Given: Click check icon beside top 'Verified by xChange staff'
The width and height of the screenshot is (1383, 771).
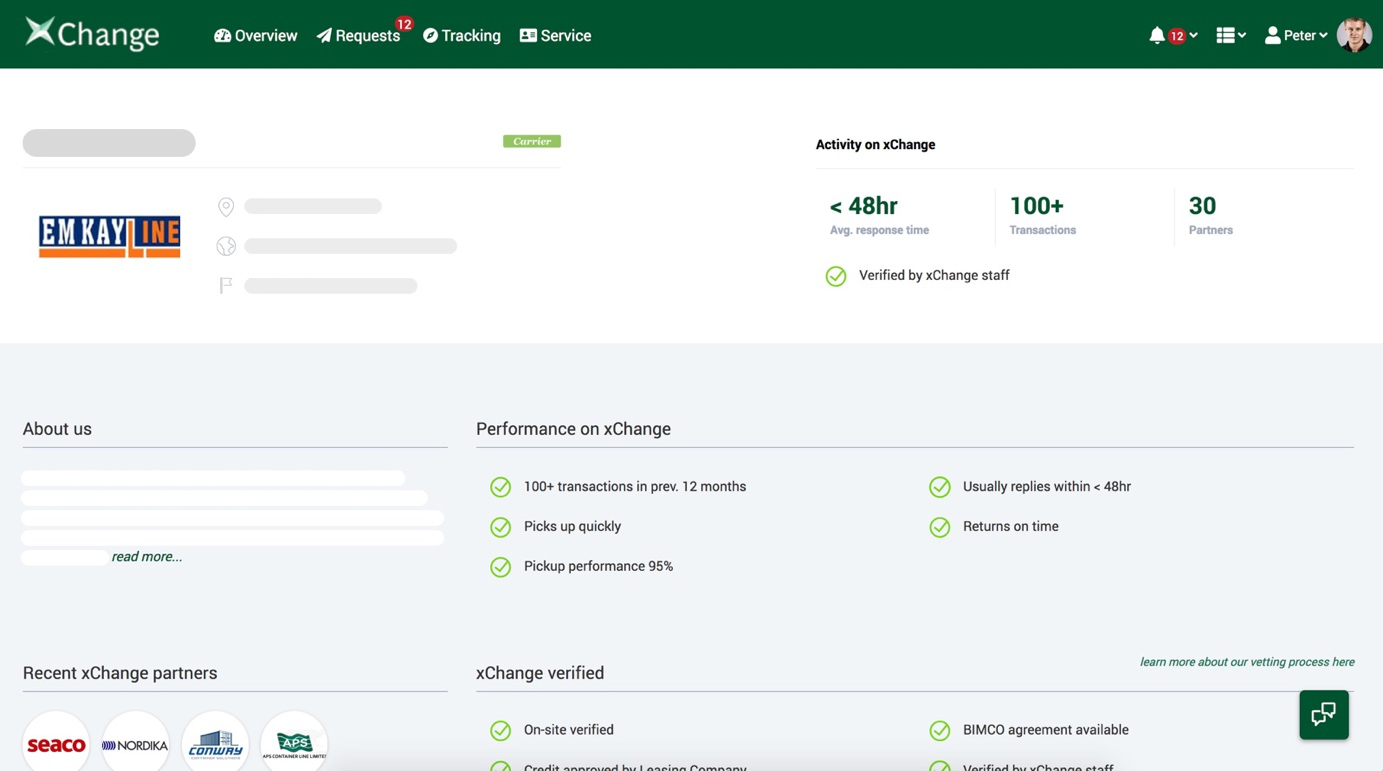Looking at the screenshot, I should (x=836, y=276).
